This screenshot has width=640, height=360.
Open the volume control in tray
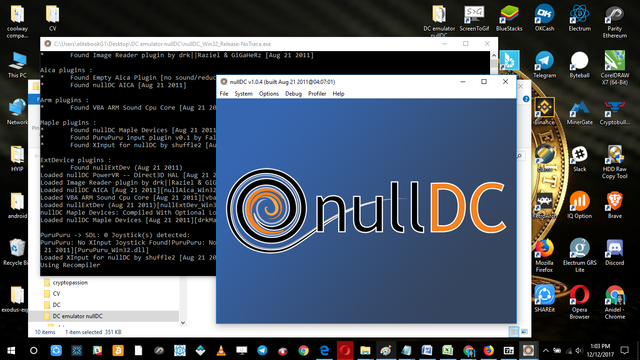click(579, 351)
